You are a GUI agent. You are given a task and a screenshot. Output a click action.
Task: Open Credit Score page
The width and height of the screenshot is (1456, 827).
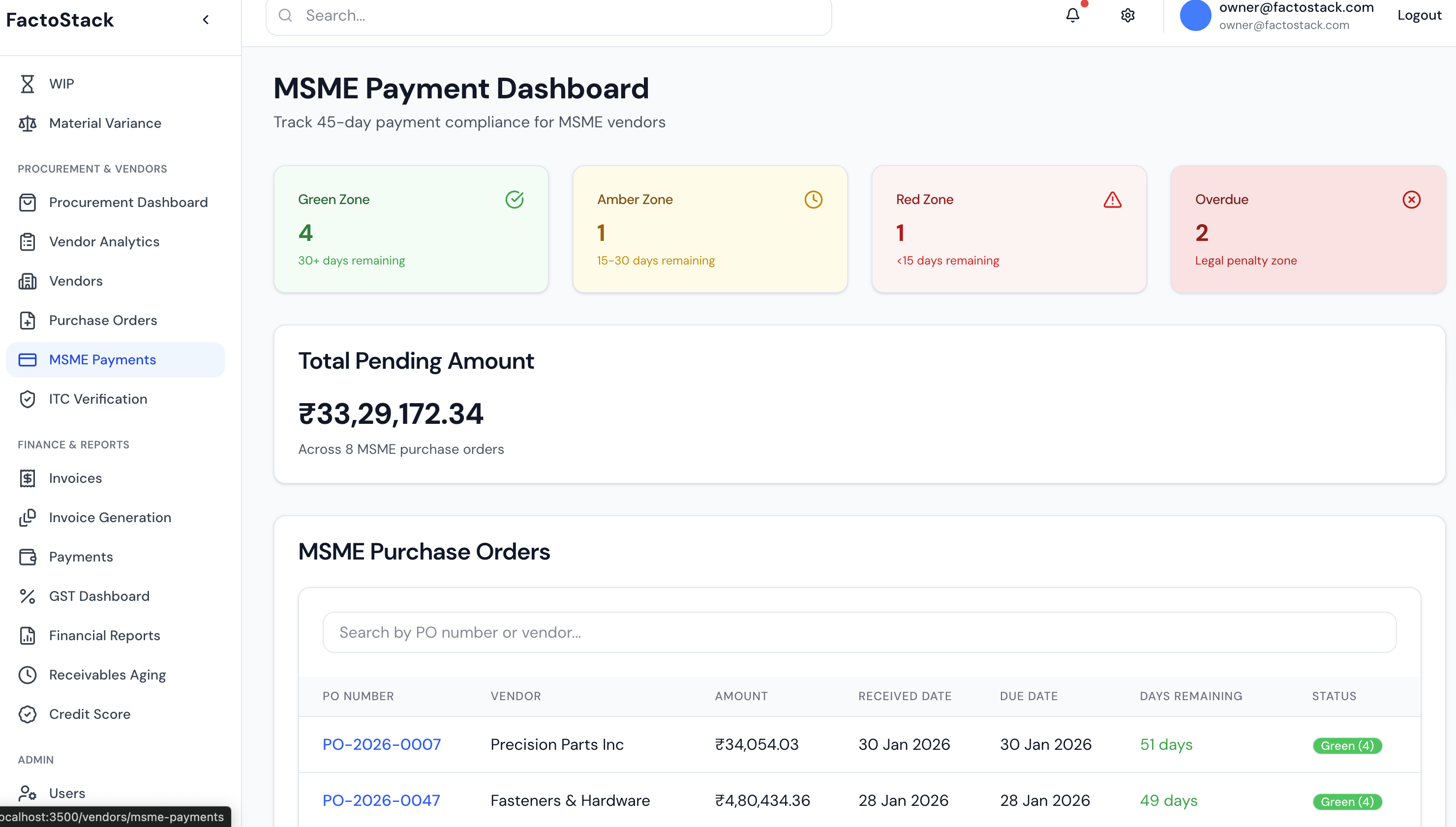115,714
